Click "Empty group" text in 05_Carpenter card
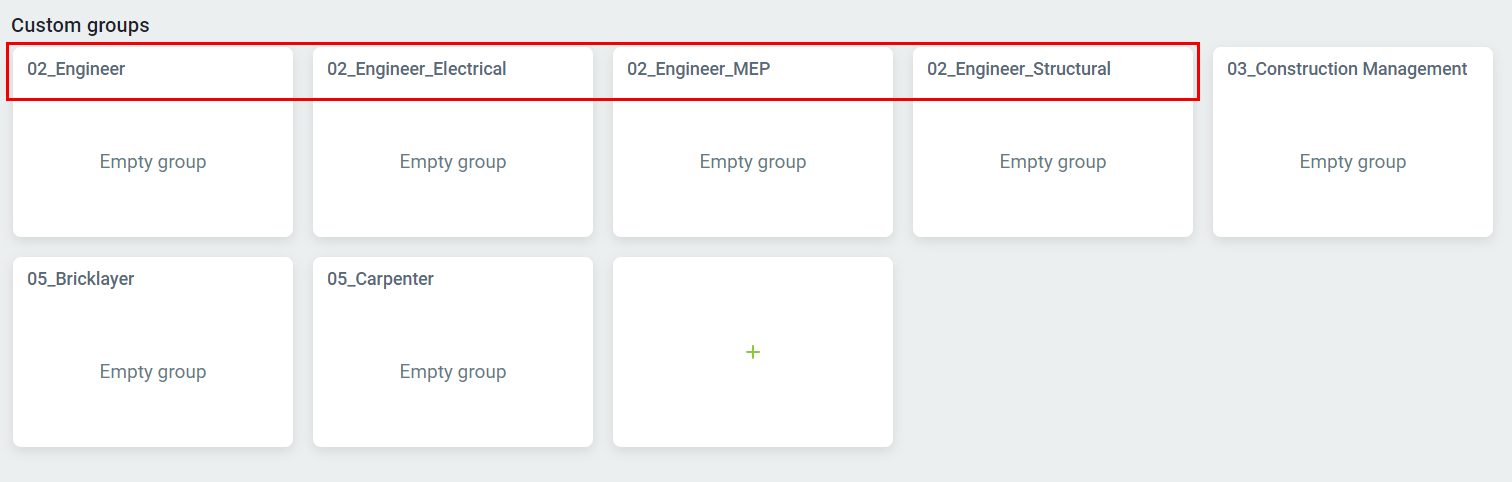Image resolution: width=1512 pixels, height=482 pixels. point(453,372)
